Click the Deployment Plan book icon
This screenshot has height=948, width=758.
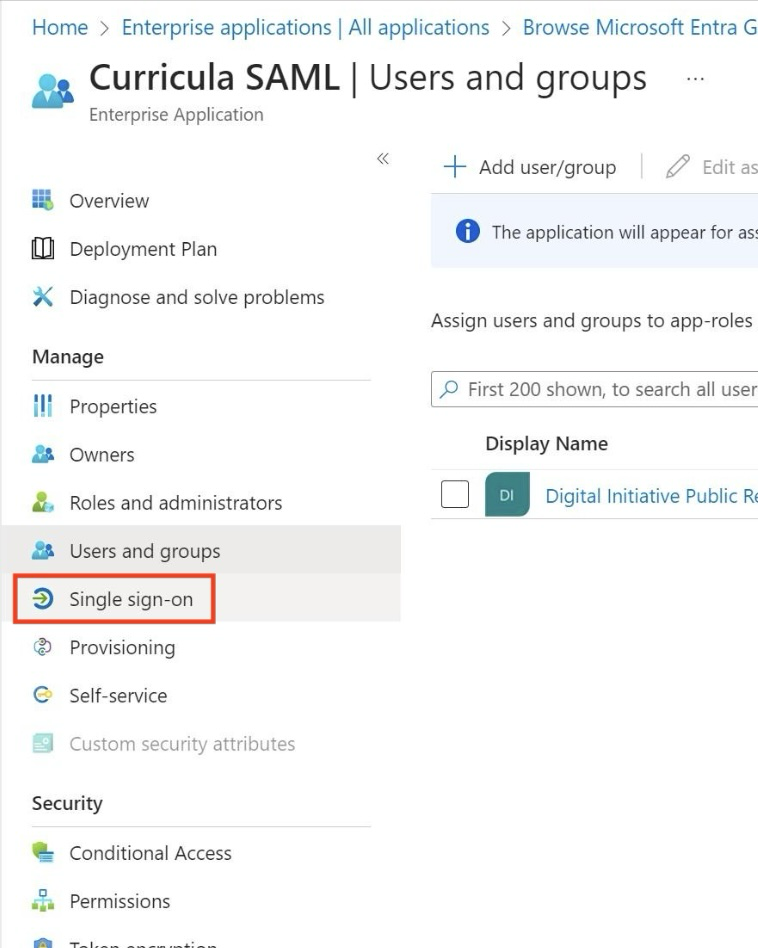click(42, 248)
